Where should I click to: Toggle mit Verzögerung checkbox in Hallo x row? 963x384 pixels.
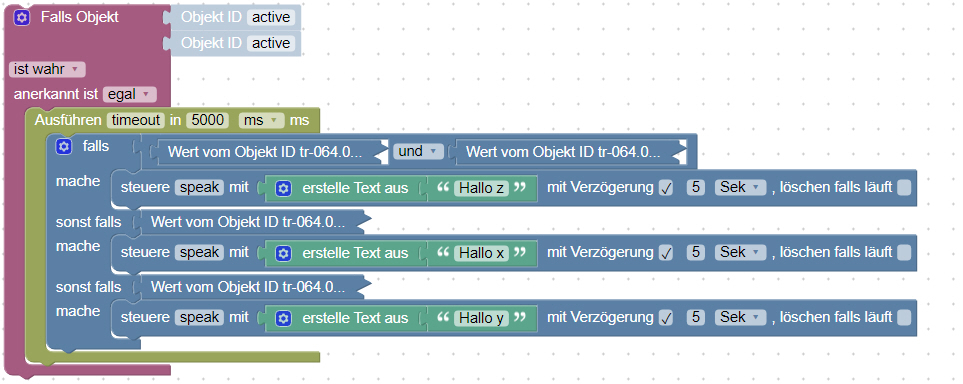pyautogui.click(x=666, y=253)
